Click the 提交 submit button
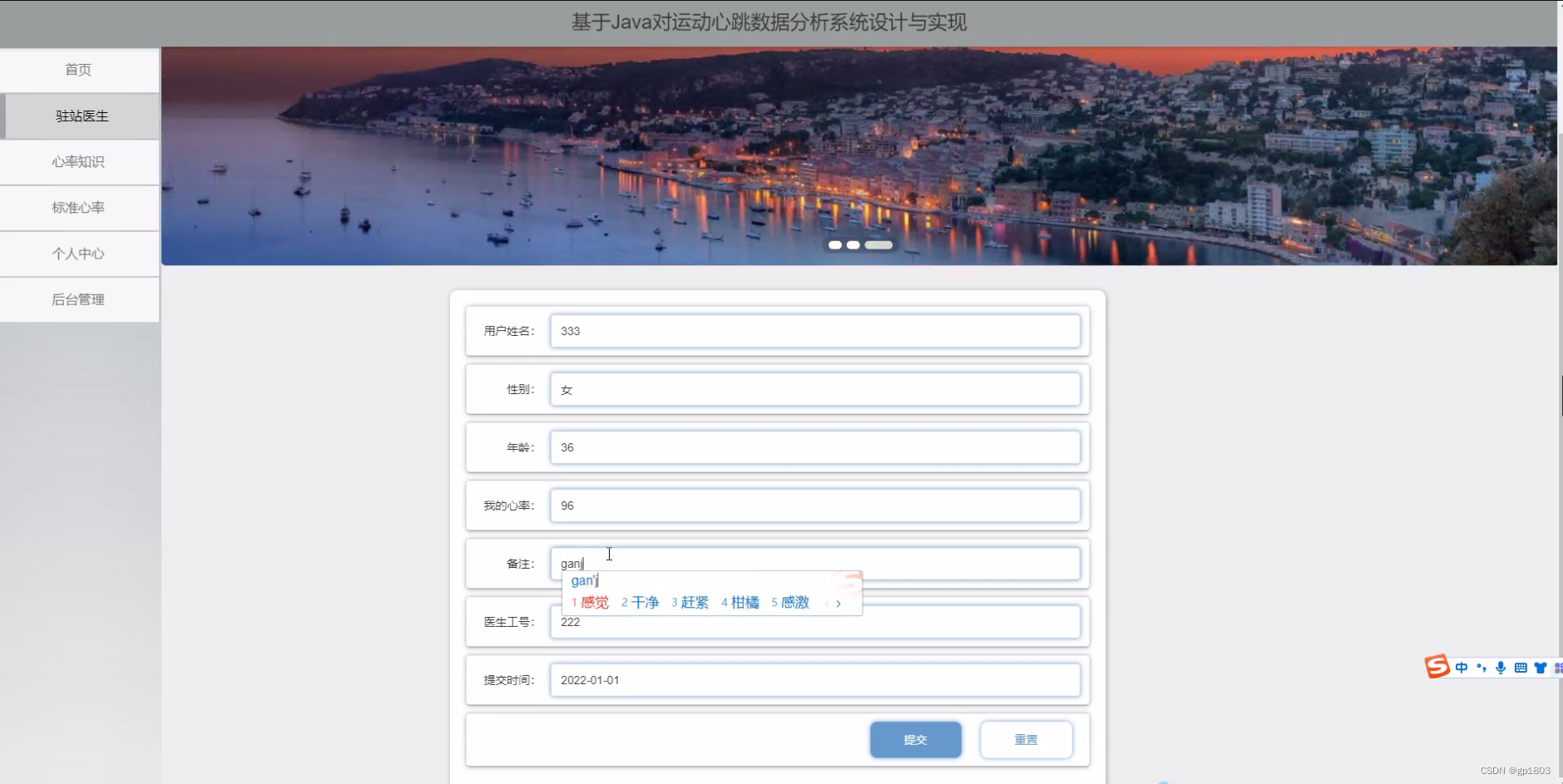 pyautogui.click(x=915, y=739)
